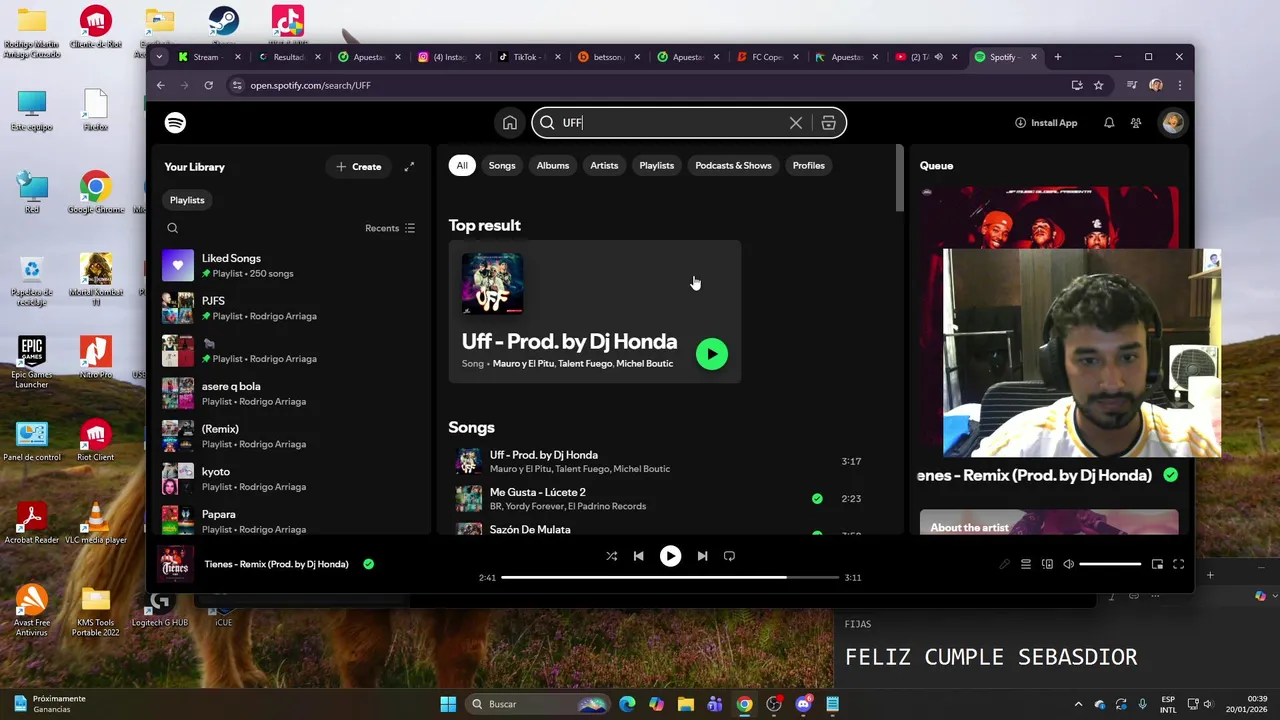Image resolution: width=1280 pixels, height=720 pixels.
Task: Click the About the artist card
Action: 1049,523
